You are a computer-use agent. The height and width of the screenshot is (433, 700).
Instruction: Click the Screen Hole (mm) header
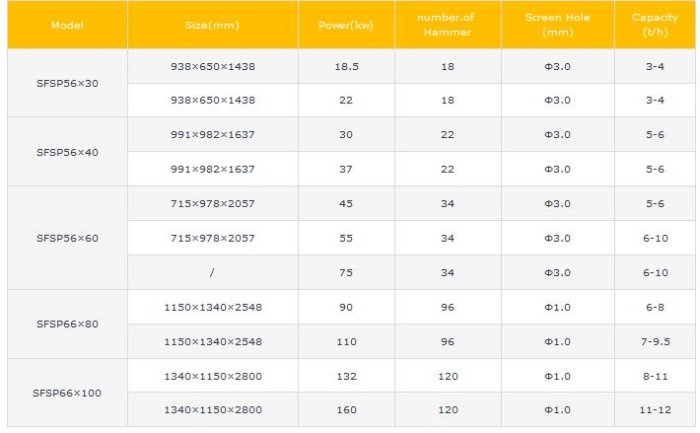tap(557, 25)
